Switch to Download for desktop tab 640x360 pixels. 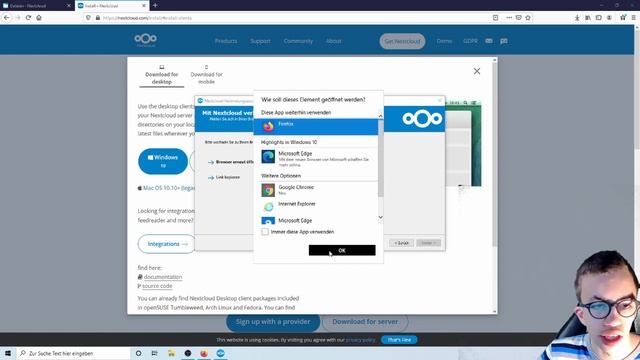(162, 75)
